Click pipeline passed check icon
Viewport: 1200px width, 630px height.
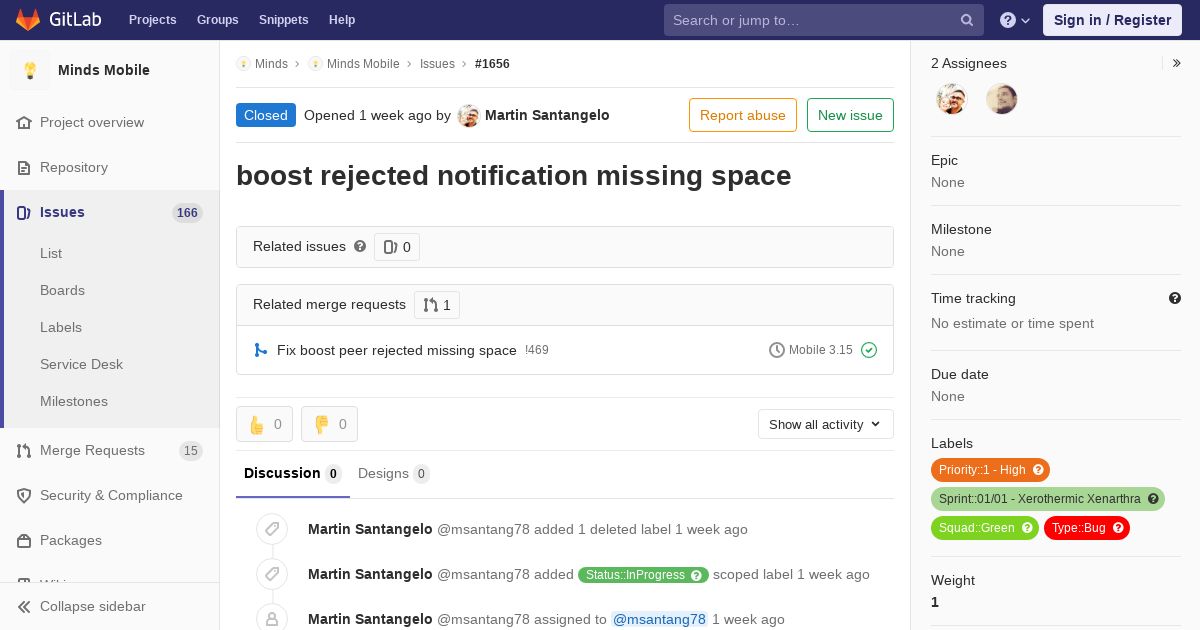pyautogui.click(x=869, y=350)
